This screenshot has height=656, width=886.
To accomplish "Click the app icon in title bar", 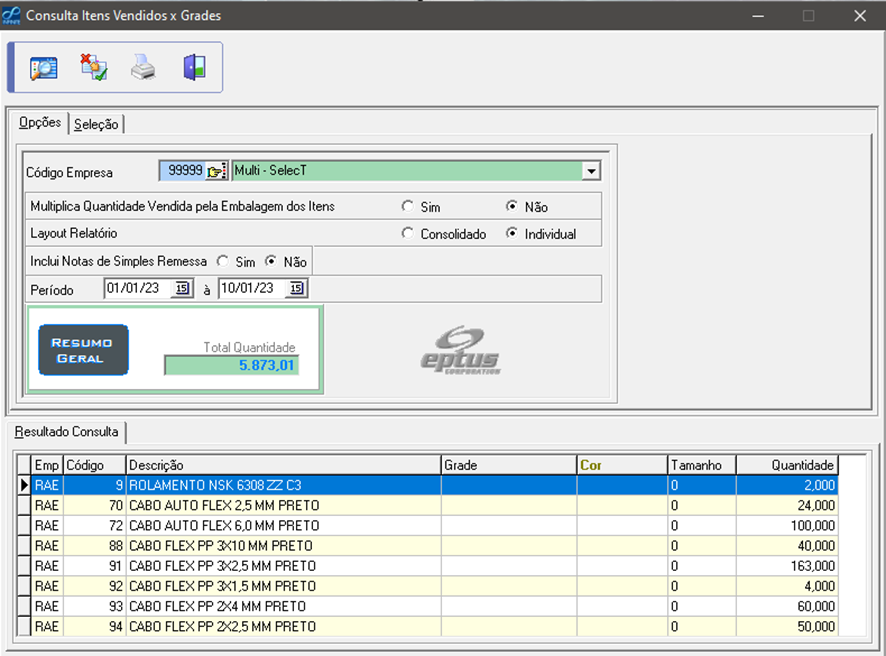I will (12, 16).
